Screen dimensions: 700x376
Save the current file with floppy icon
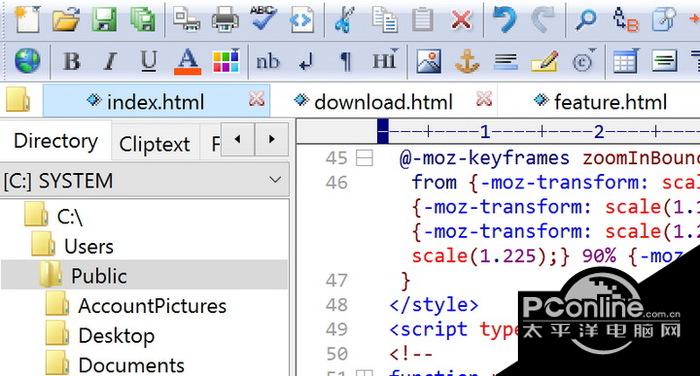[x=104, y=20]
